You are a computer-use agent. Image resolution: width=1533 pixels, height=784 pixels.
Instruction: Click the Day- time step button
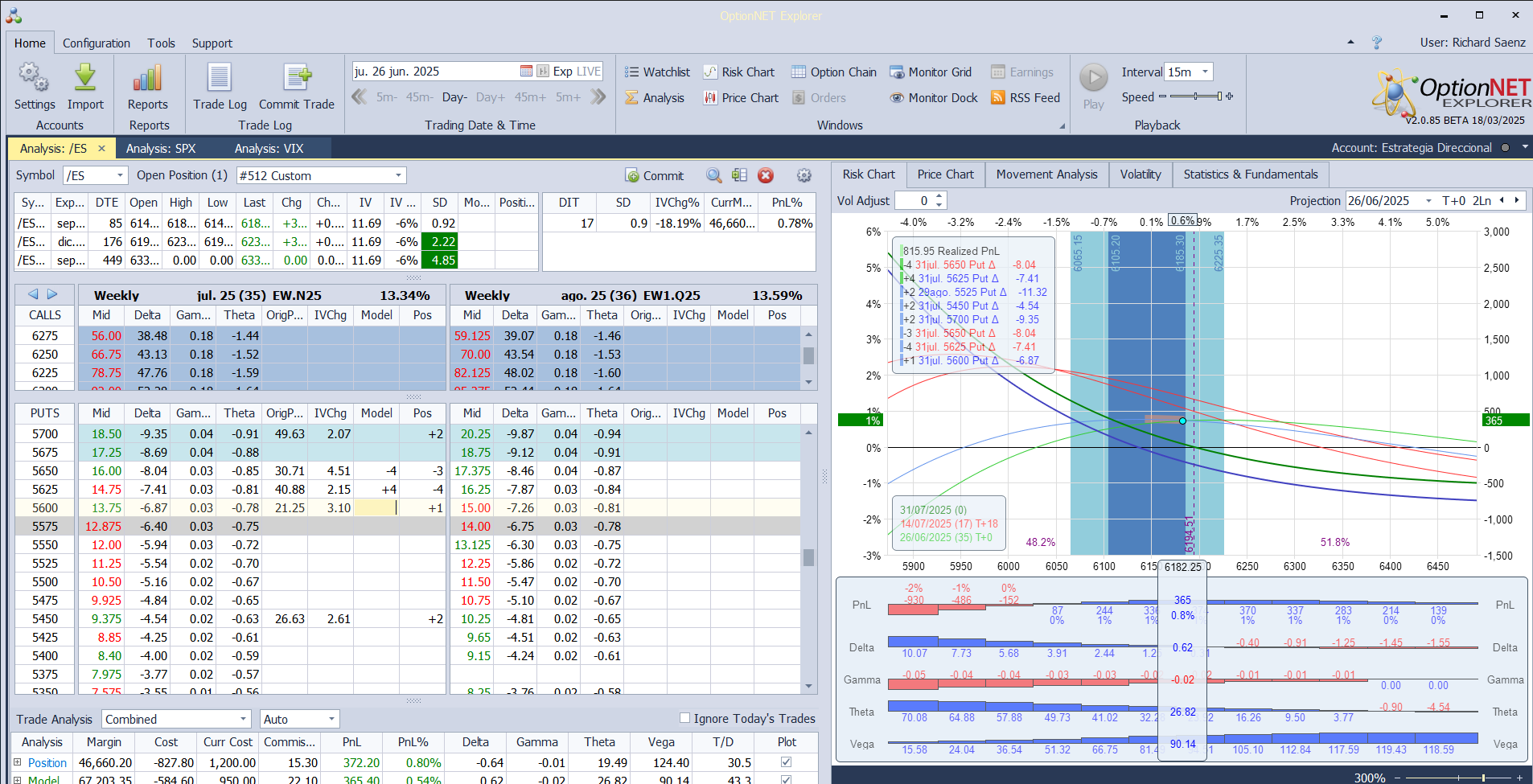pyautogui.click(x=454, y=97)
